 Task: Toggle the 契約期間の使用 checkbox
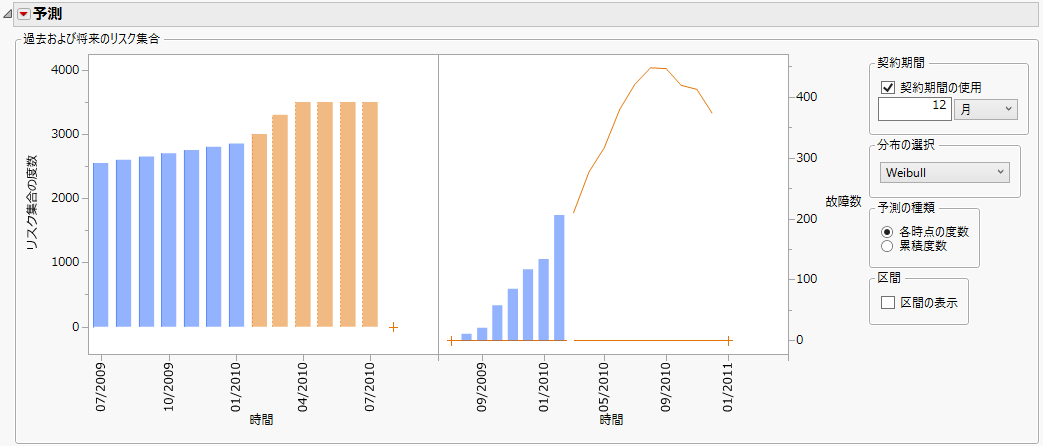click(887, 87)
